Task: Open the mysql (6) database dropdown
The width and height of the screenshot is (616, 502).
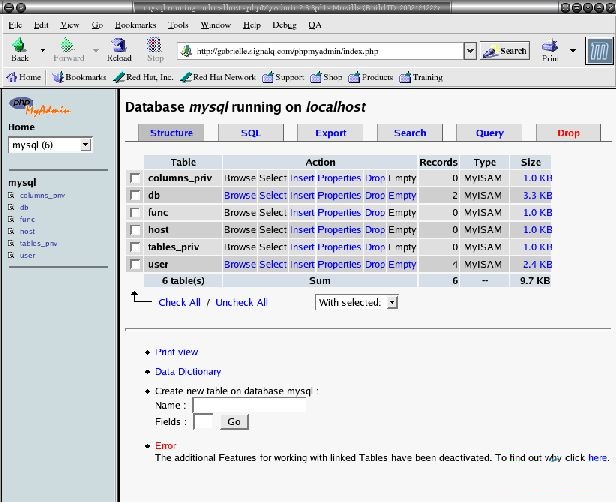Action: 50,145
